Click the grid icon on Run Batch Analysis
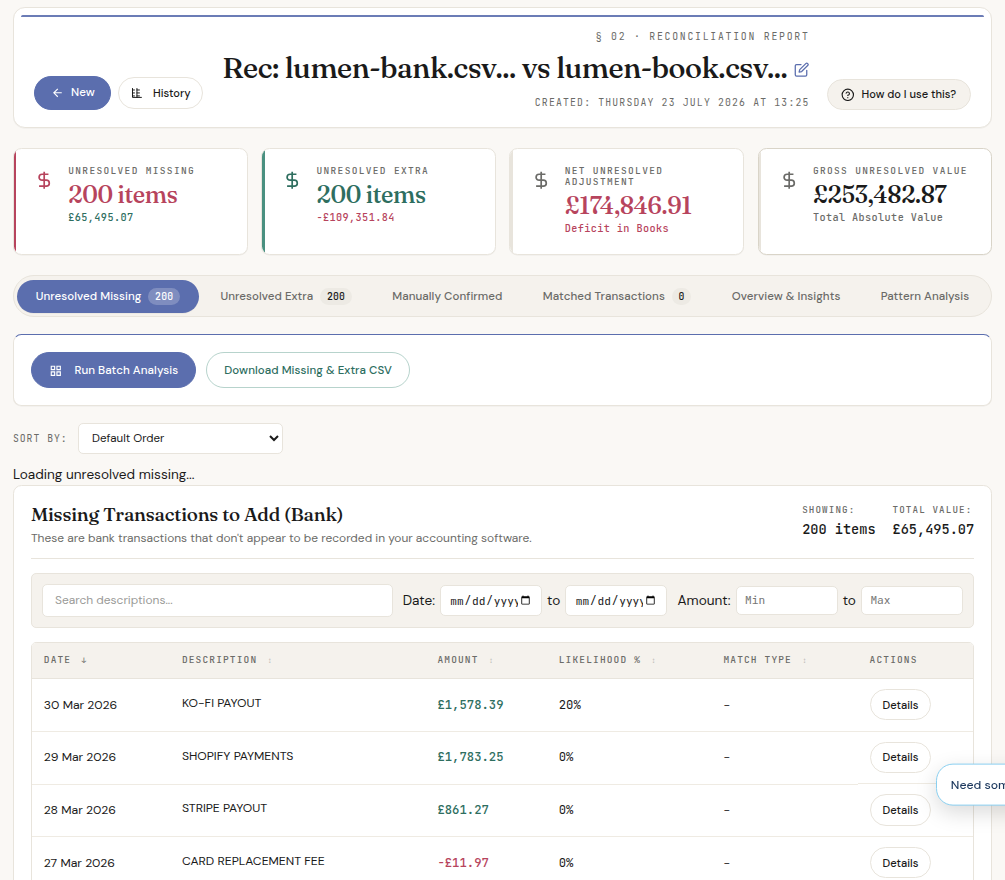Image resolution: width=1005 pixels, height=880 pixels. point(56,370)
